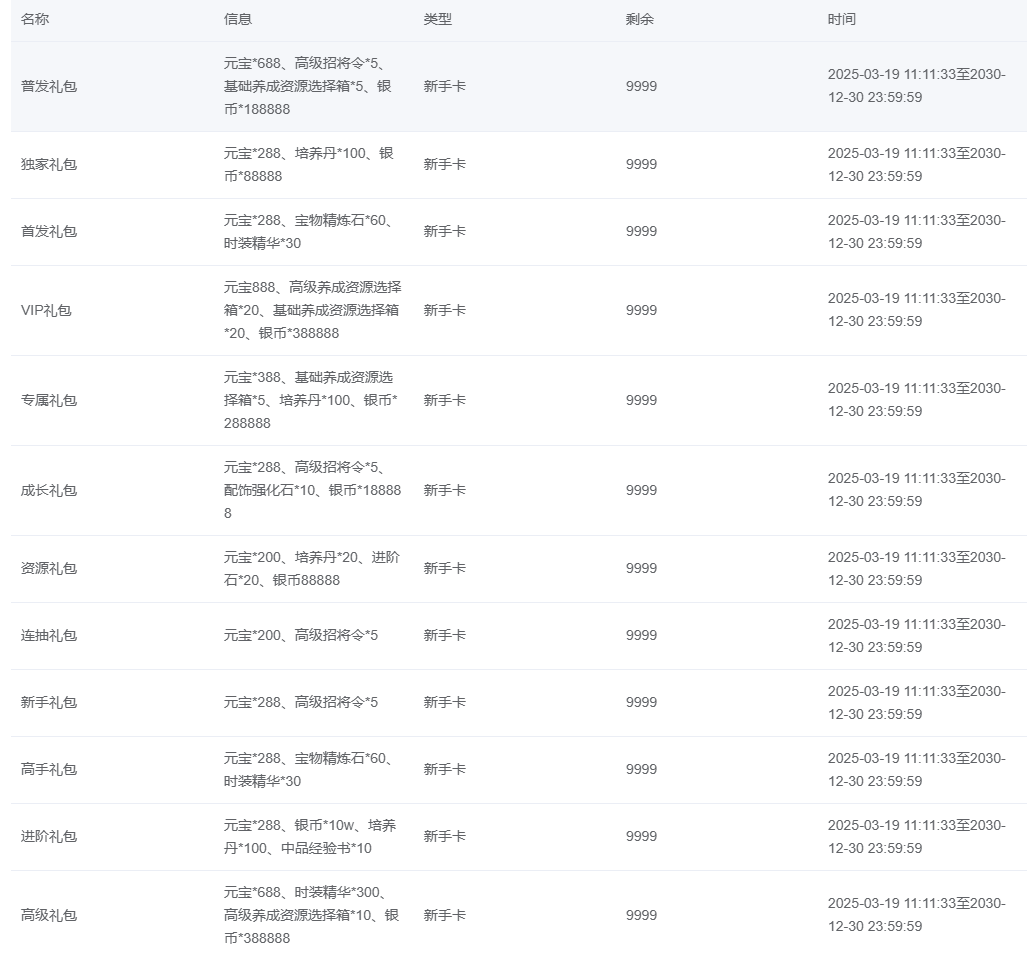The image size is (1027, 953).
Task: Click the 时间 column header
Action: tap(842, 19)
